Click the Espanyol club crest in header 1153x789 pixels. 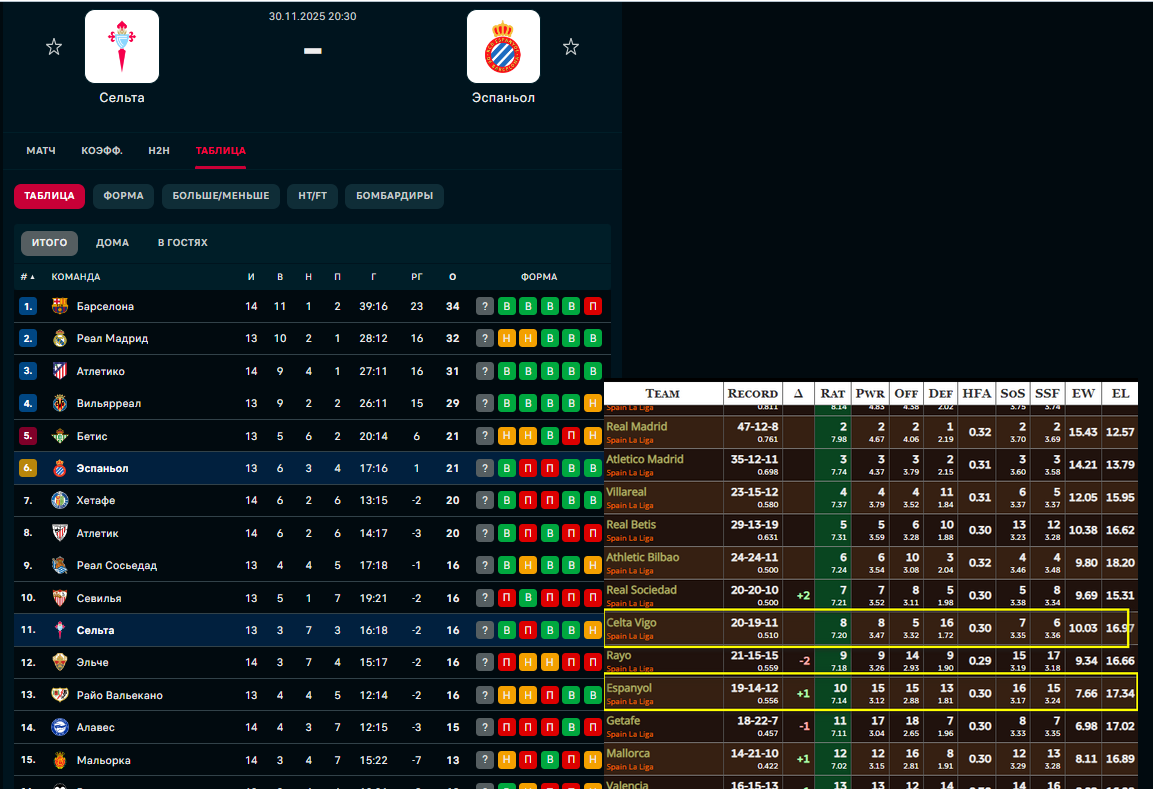[x=503, y=46]
